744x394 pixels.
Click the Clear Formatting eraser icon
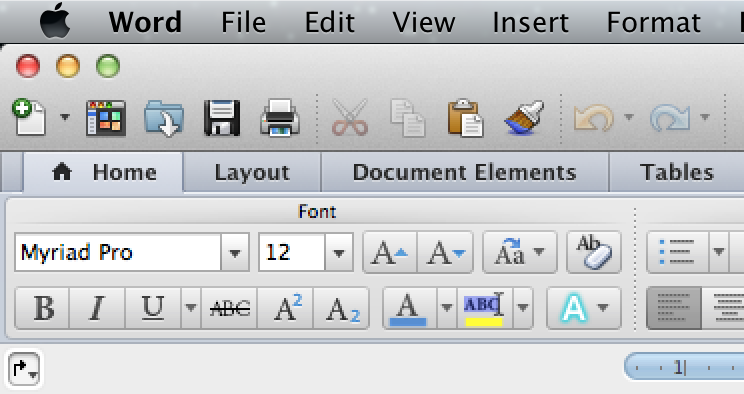[594, 253]
